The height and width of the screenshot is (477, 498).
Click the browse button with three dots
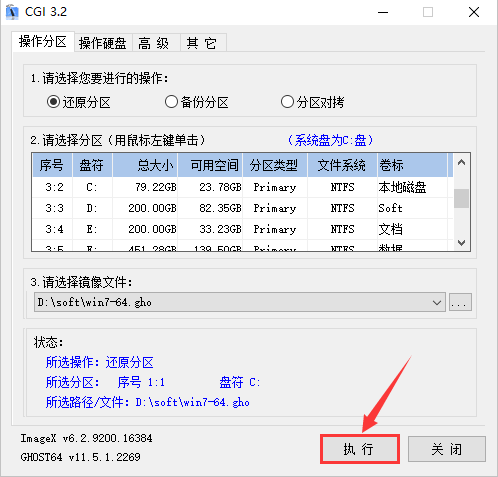[x=460, y=302]
